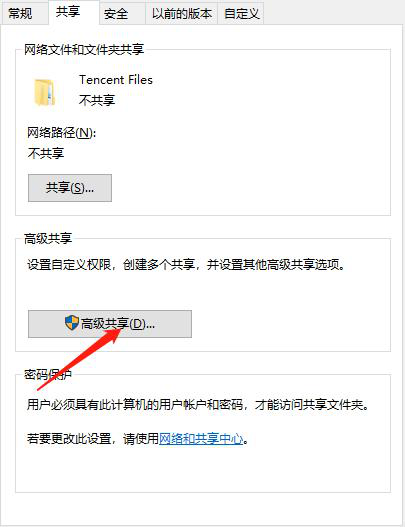405x527 pixels.
Task: Open the 自定义 tab
Action: (x=241, y=13)
